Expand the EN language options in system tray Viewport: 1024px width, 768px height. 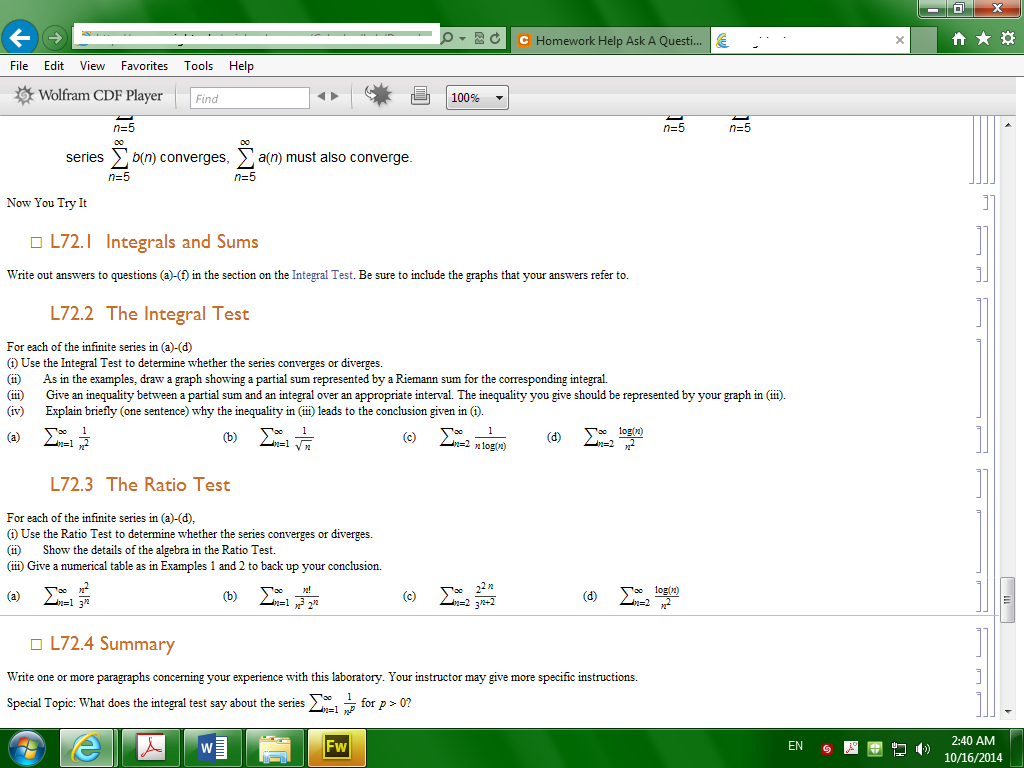(796, 747)
